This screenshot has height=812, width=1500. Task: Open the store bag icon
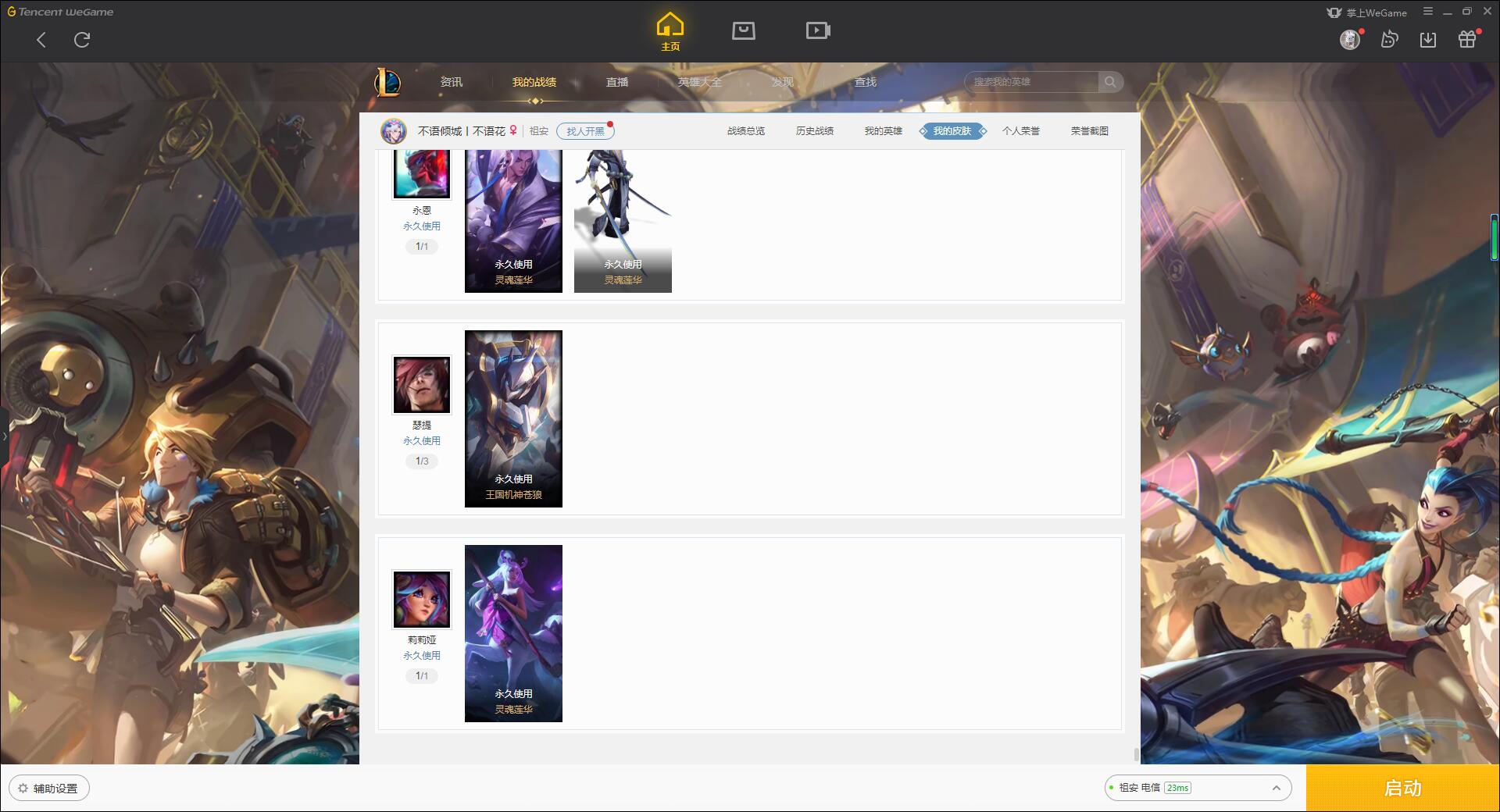(744, 30)
